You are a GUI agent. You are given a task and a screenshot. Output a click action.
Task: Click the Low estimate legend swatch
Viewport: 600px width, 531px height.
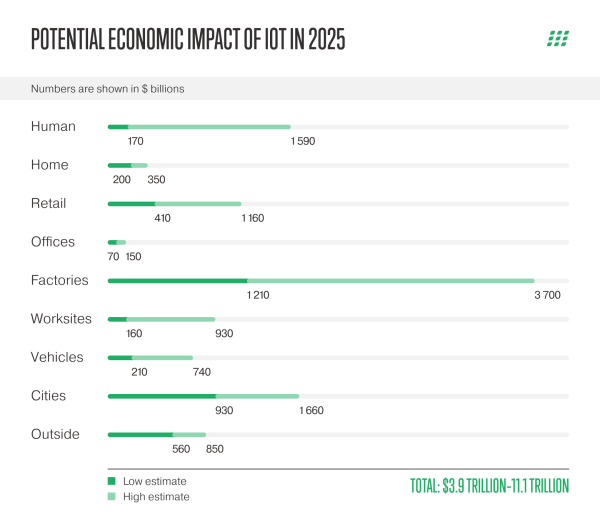point(111,480)
